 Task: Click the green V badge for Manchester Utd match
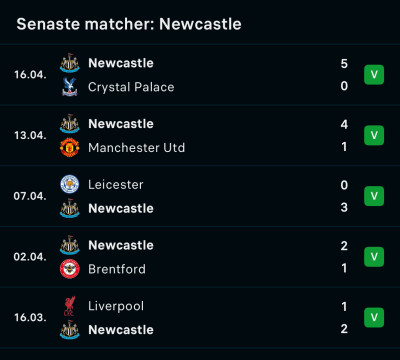374,135
